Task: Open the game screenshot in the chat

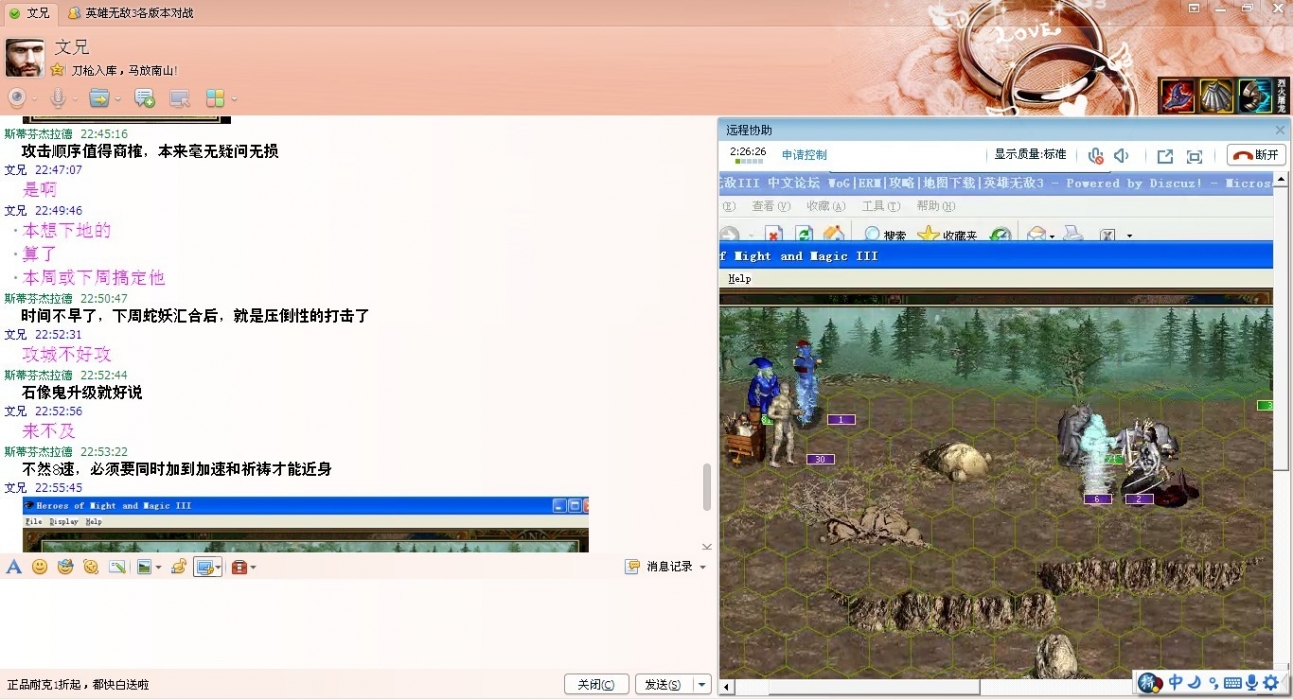Action: click(x=305, y=525)
